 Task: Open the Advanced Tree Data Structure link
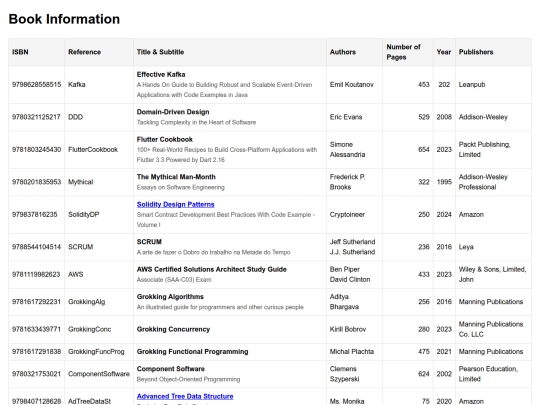coord(185,396)
